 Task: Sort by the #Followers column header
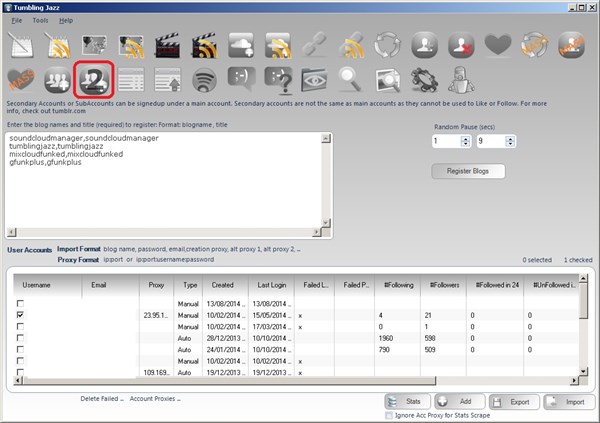click(443, 285)
